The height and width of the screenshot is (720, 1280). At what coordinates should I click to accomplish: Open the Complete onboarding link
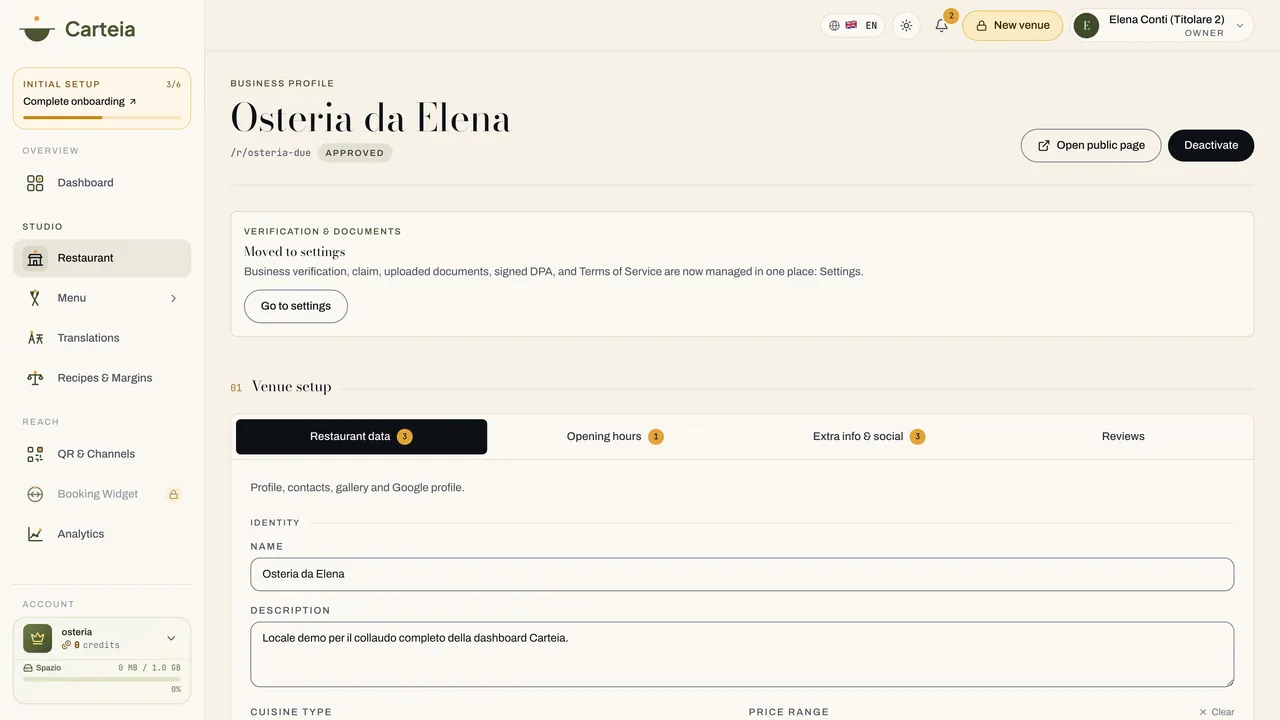80,101
